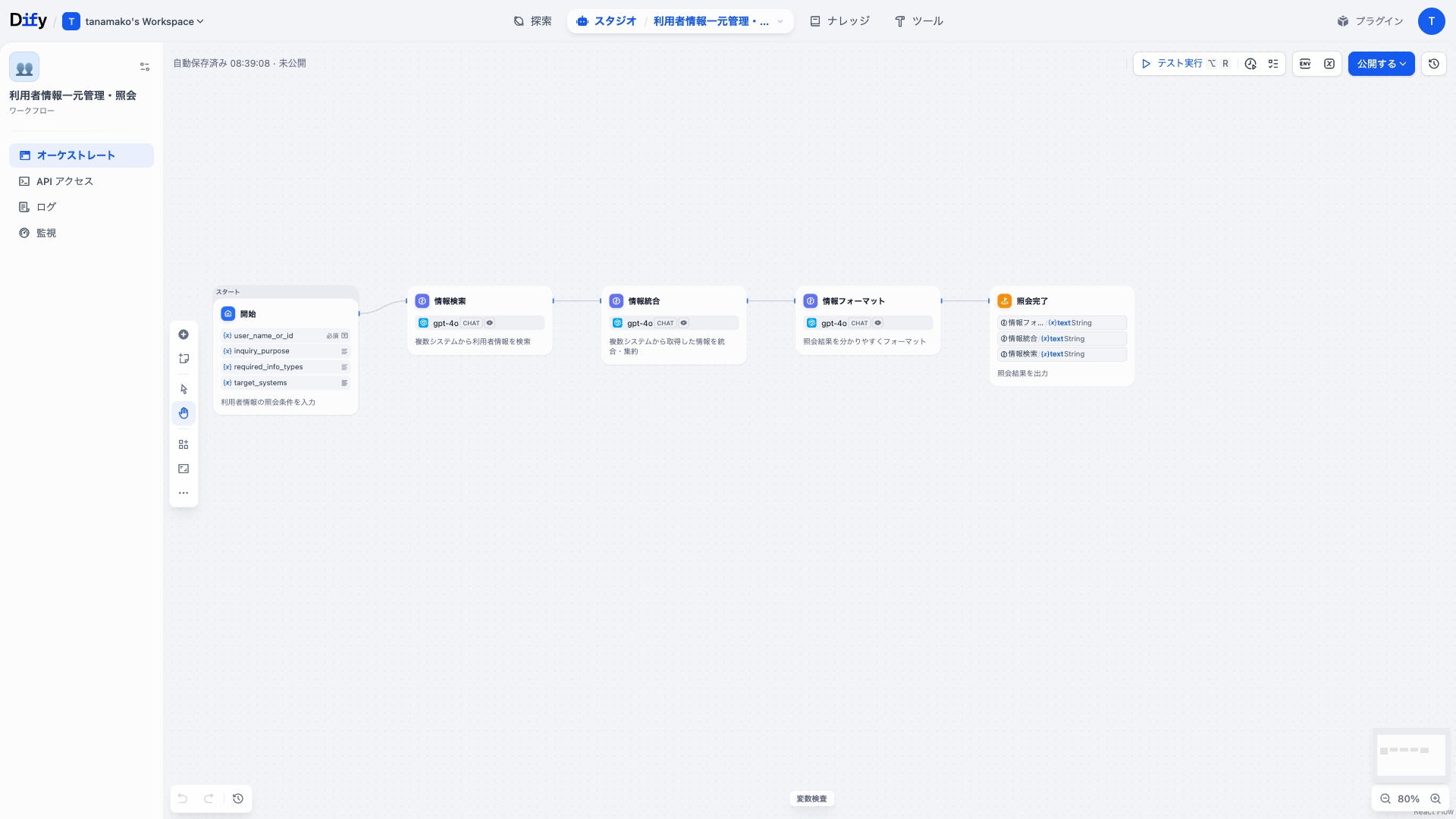Open the ログ sidebar item

point(45,206)
